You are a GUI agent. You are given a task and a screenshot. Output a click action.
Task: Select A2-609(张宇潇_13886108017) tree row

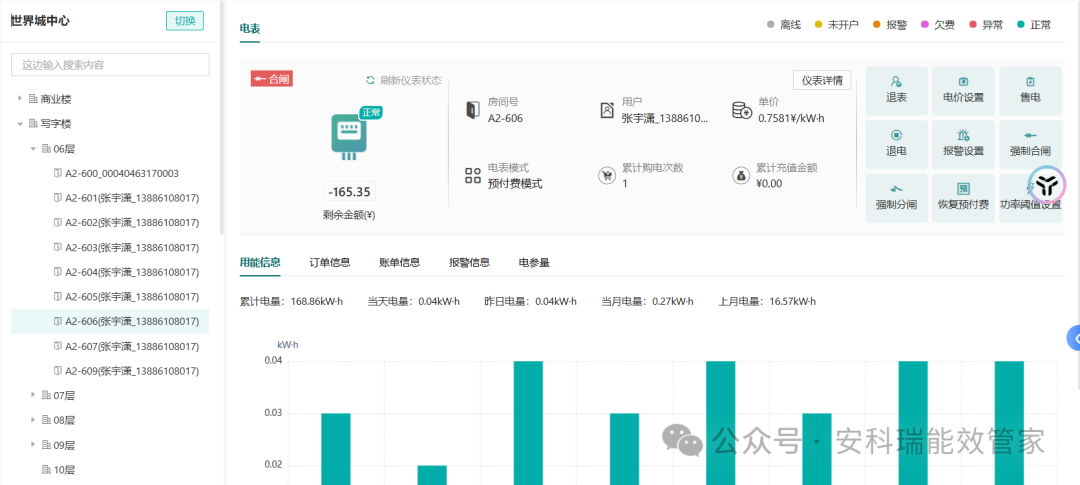point(110,371)
